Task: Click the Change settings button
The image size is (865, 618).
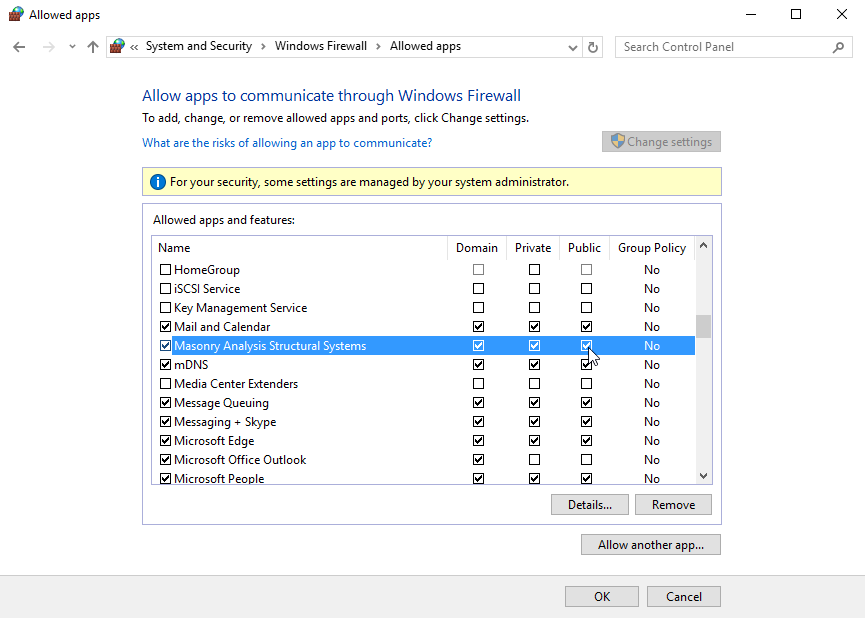Action: [x=661, y=142]
